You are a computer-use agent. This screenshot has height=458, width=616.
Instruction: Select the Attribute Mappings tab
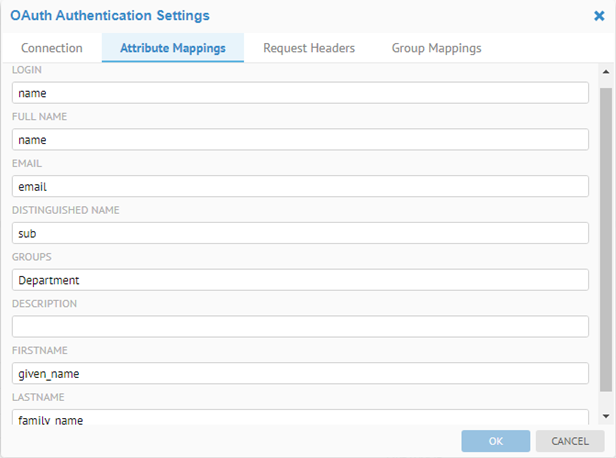[173, 48]
